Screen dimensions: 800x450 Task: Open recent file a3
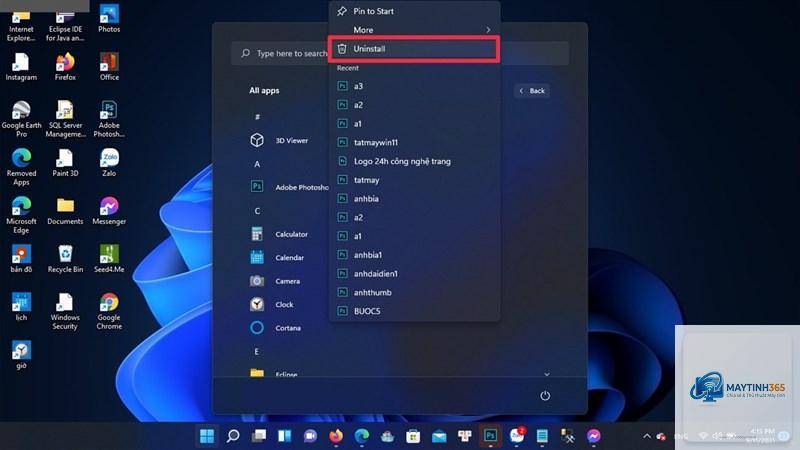414,86
